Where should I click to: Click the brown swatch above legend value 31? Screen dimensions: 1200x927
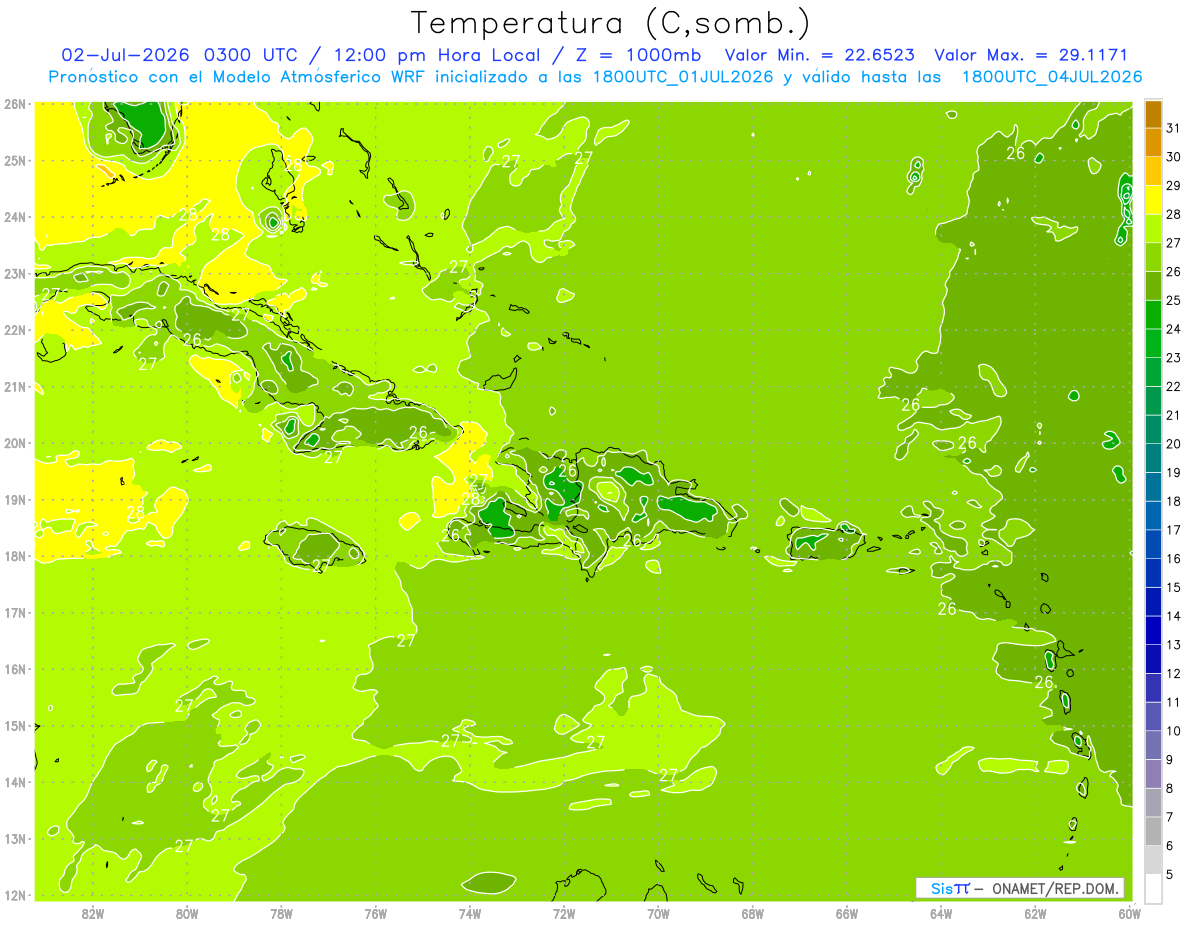point(1153,114)
